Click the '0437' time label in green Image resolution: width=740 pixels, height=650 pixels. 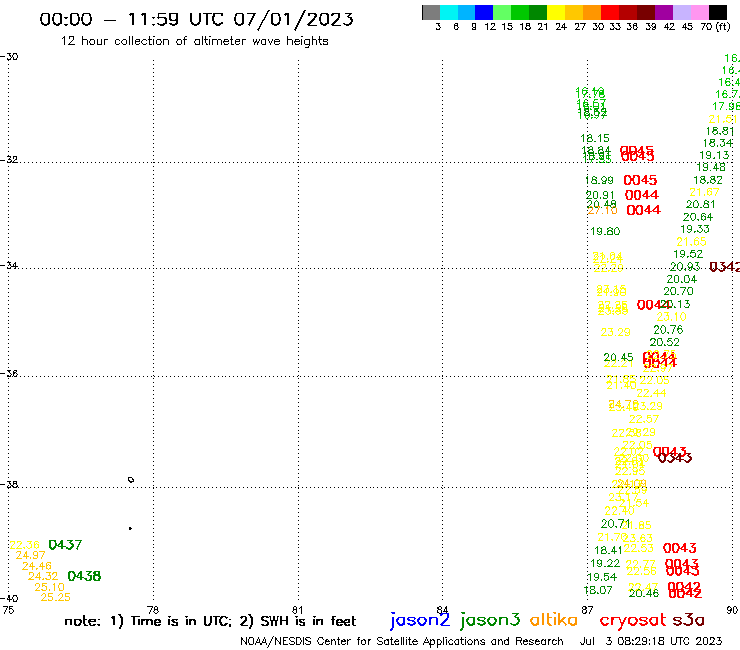65,545
